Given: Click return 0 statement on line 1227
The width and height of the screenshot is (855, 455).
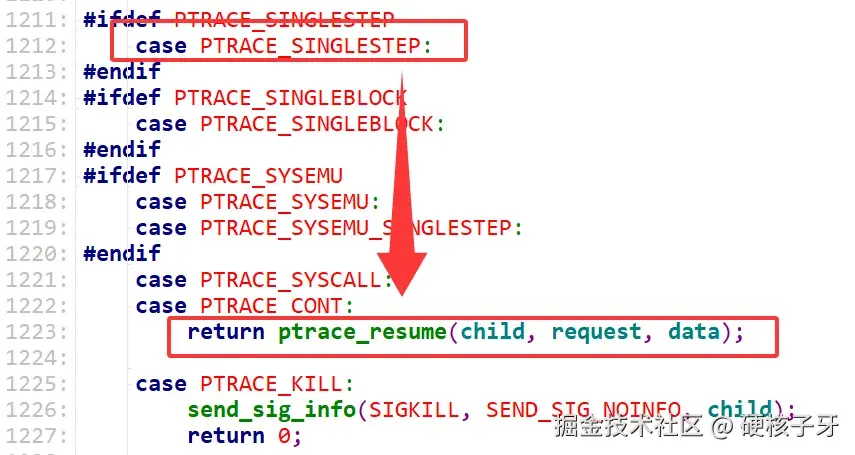Looking at the screenshot, I should (244, 436).
